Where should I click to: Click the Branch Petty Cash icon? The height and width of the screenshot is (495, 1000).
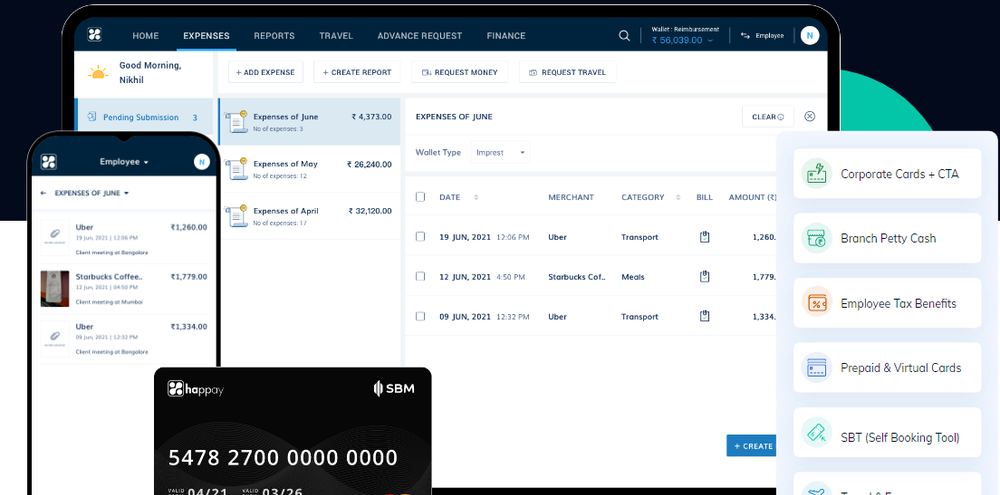[x=816, y=238]
